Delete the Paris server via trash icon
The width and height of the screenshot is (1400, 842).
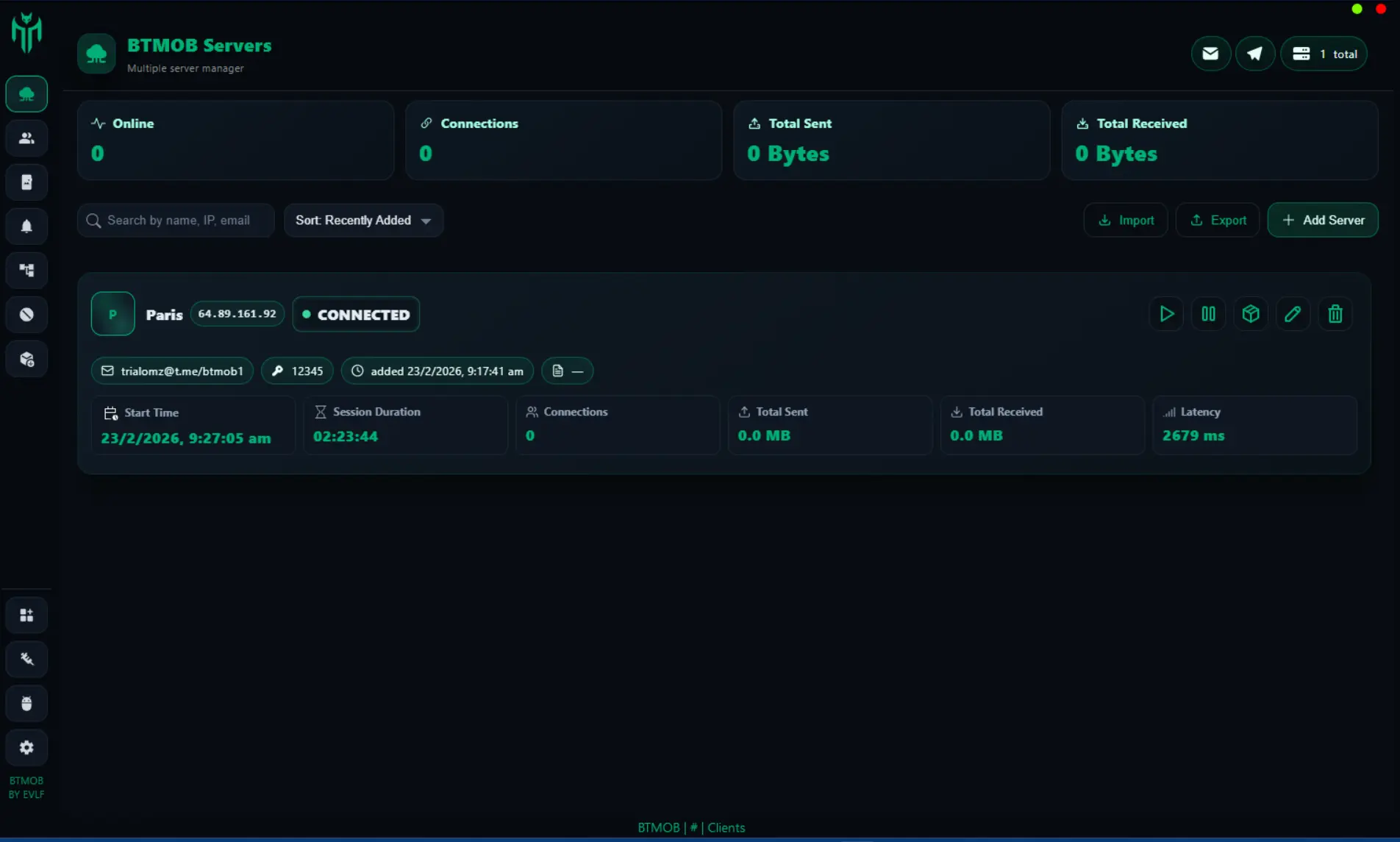1335,313
